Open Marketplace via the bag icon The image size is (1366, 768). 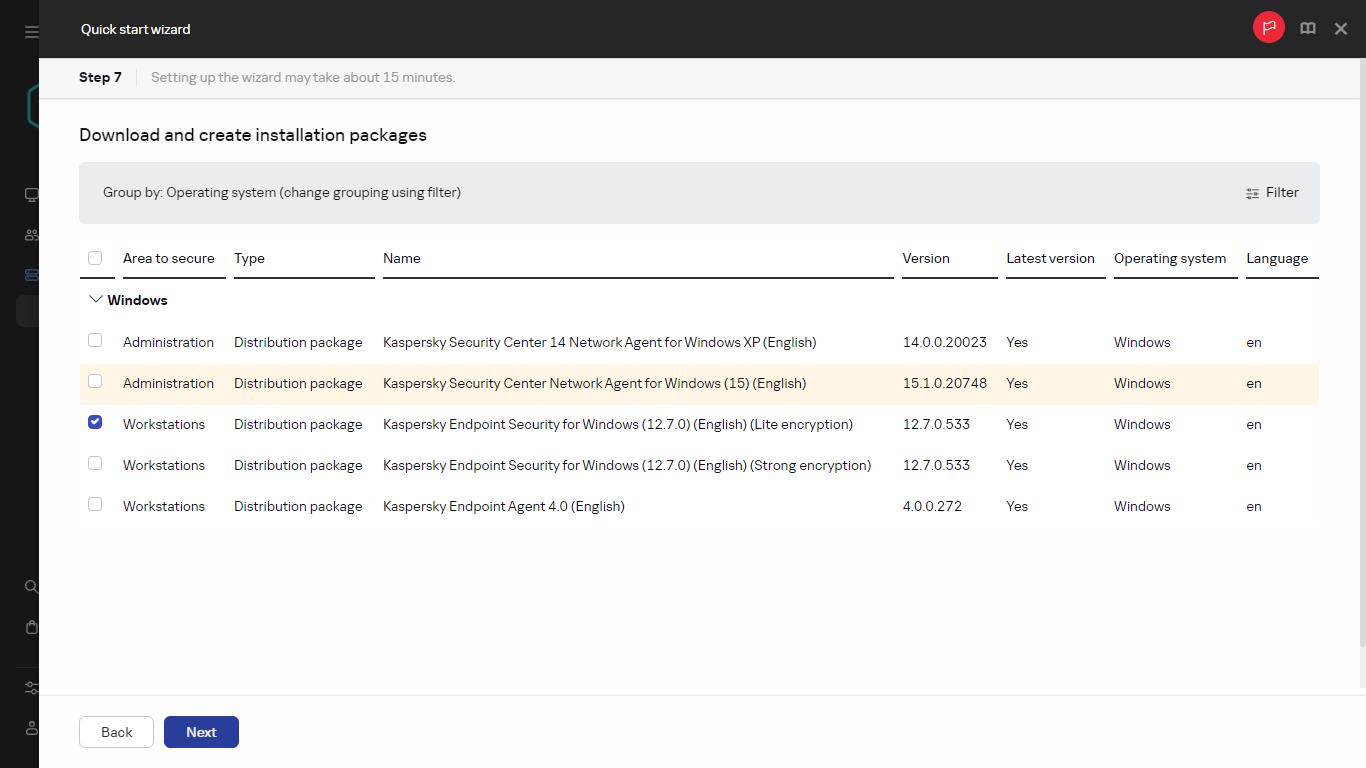pyautogui.click(x=31, y=627)
